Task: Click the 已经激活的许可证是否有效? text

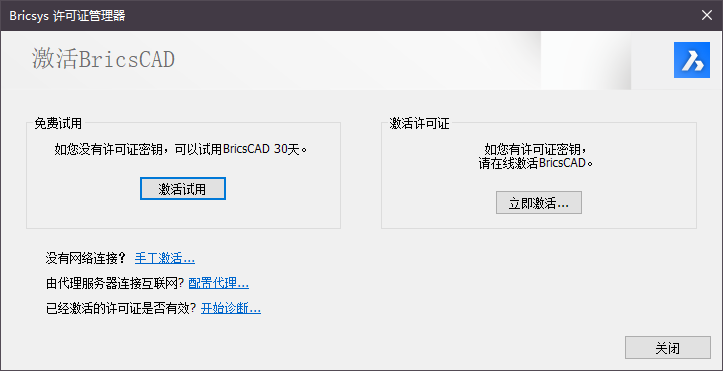Action: pos(121,308)
